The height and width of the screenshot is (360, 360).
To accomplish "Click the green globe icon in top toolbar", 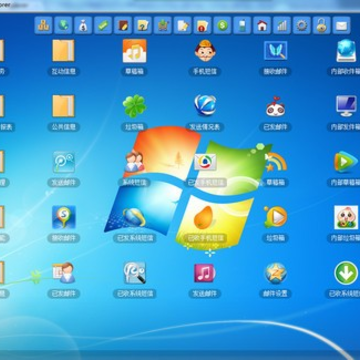I will (x=63, y=25).
